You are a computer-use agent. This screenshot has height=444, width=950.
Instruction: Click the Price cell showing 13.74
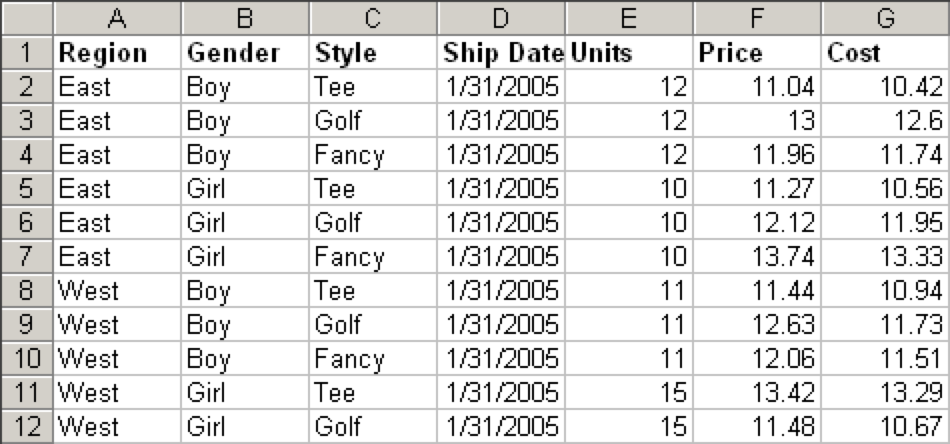tap(757, 256)
